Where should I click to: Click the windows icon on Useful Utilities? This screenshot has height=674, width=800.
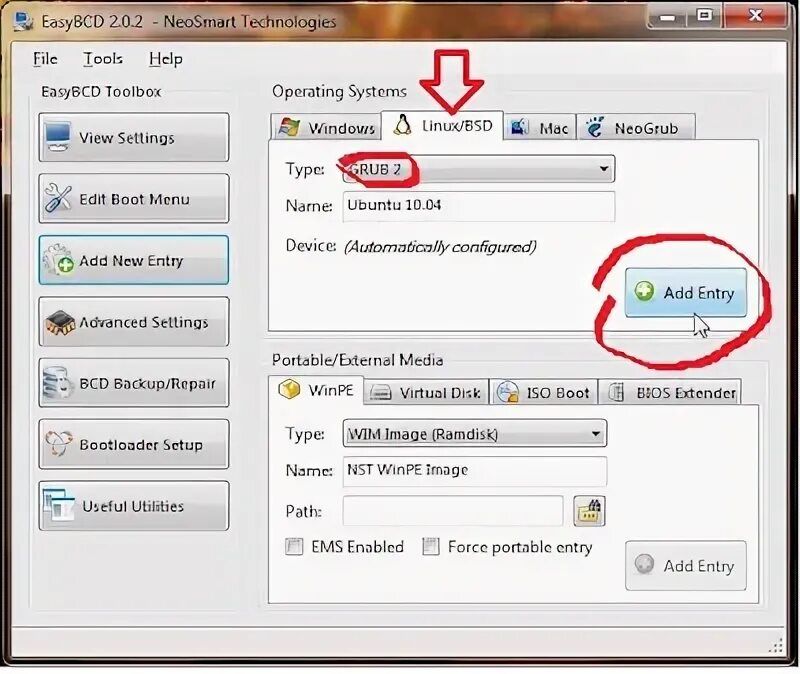pyautogui.click(x=59, y=505)
